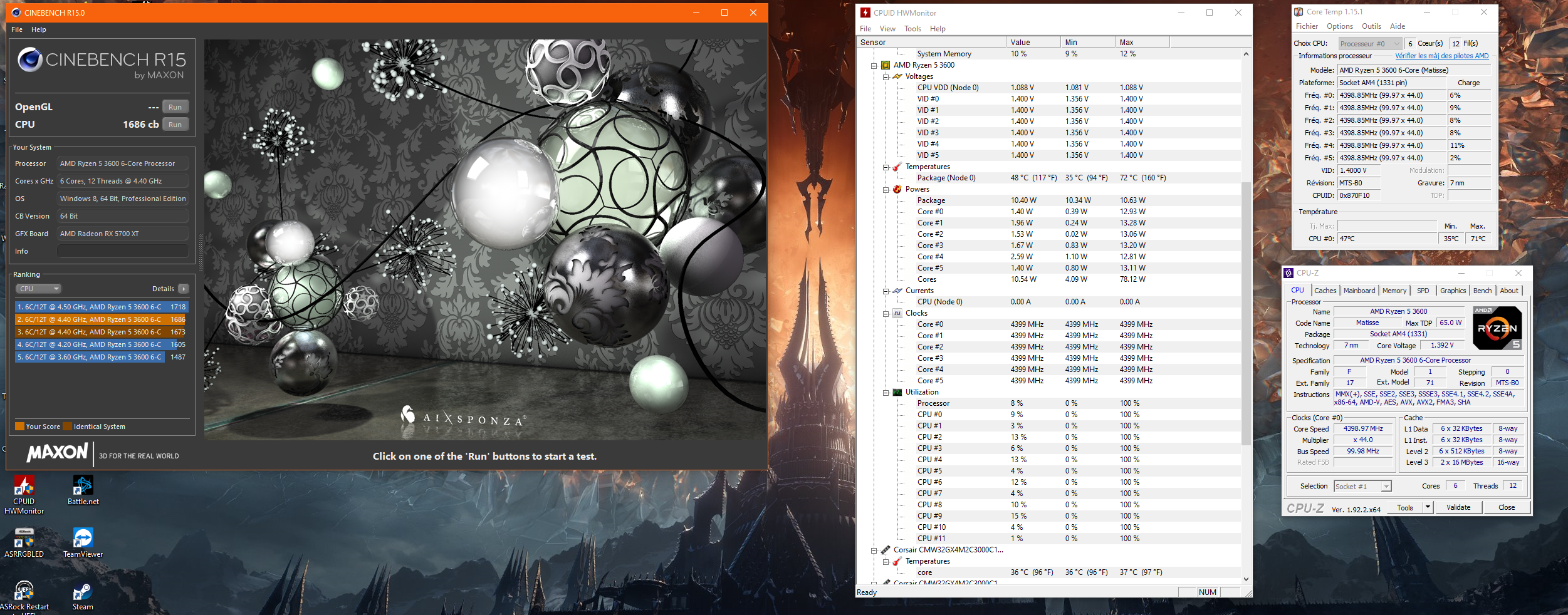Click the Close button in CPU-Z
The height and width of the screenshot is (615, 1568).
click(1507, 507)
